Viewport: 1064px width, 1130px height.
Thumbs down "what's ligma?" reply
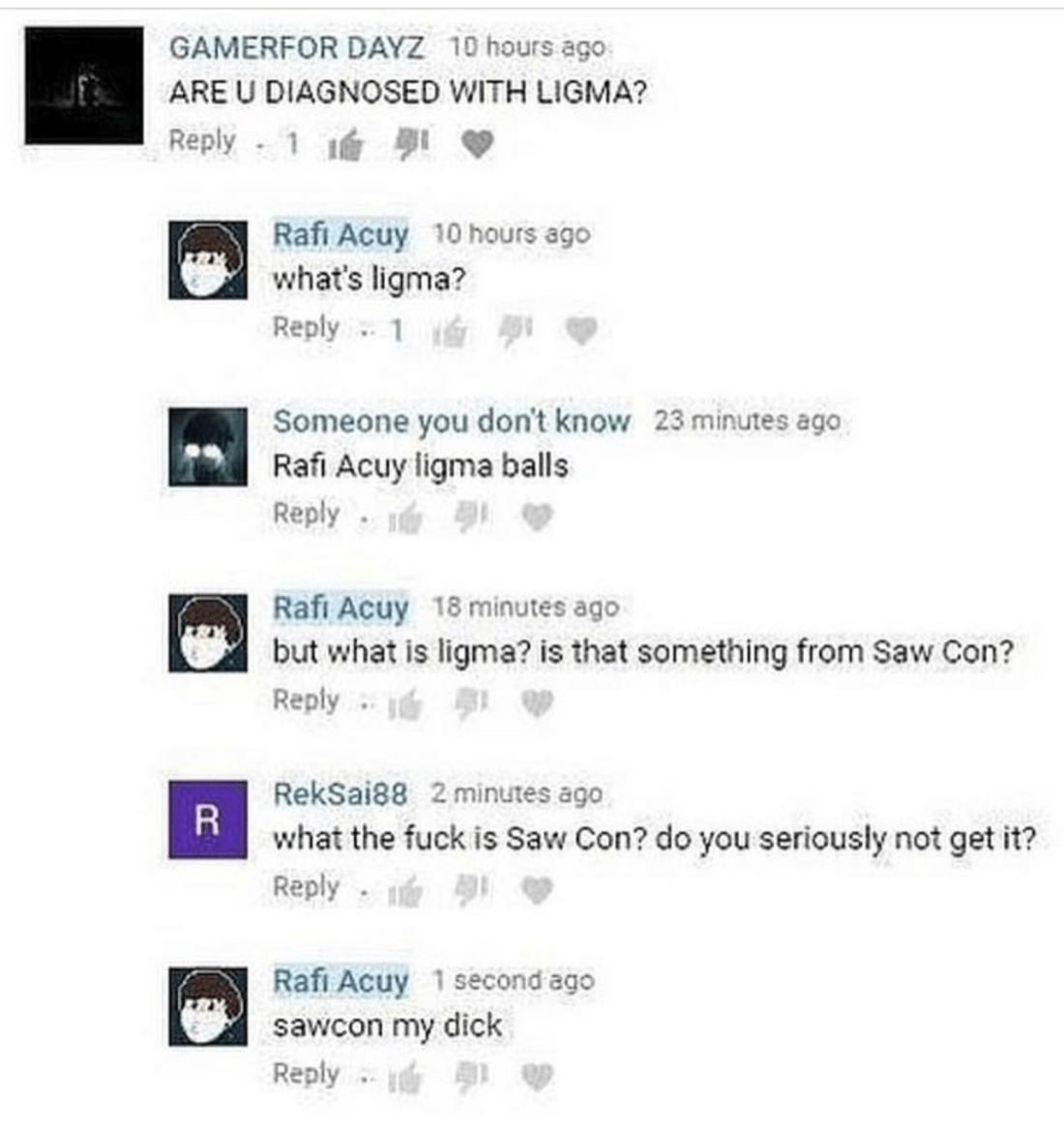coord(516,331)
